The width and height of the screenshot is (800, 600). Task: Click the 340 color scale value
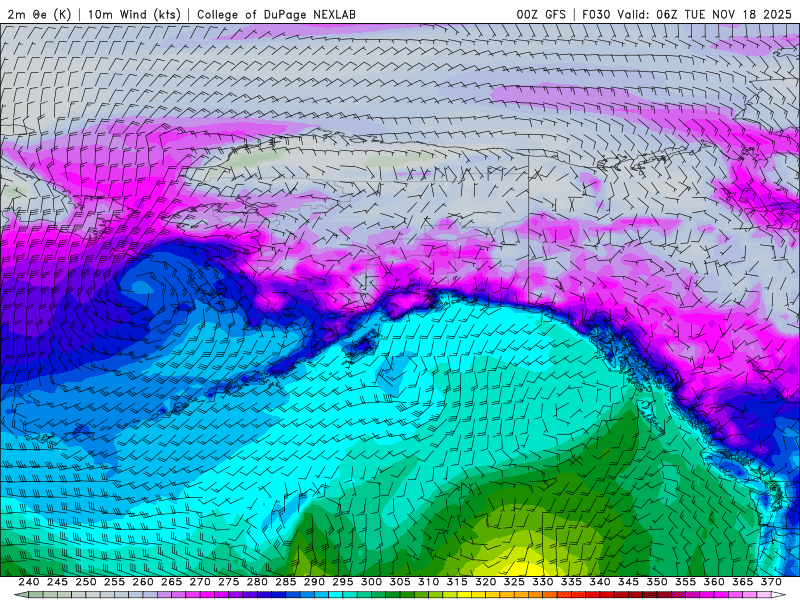pyautogui.click(x=600, y=582)
